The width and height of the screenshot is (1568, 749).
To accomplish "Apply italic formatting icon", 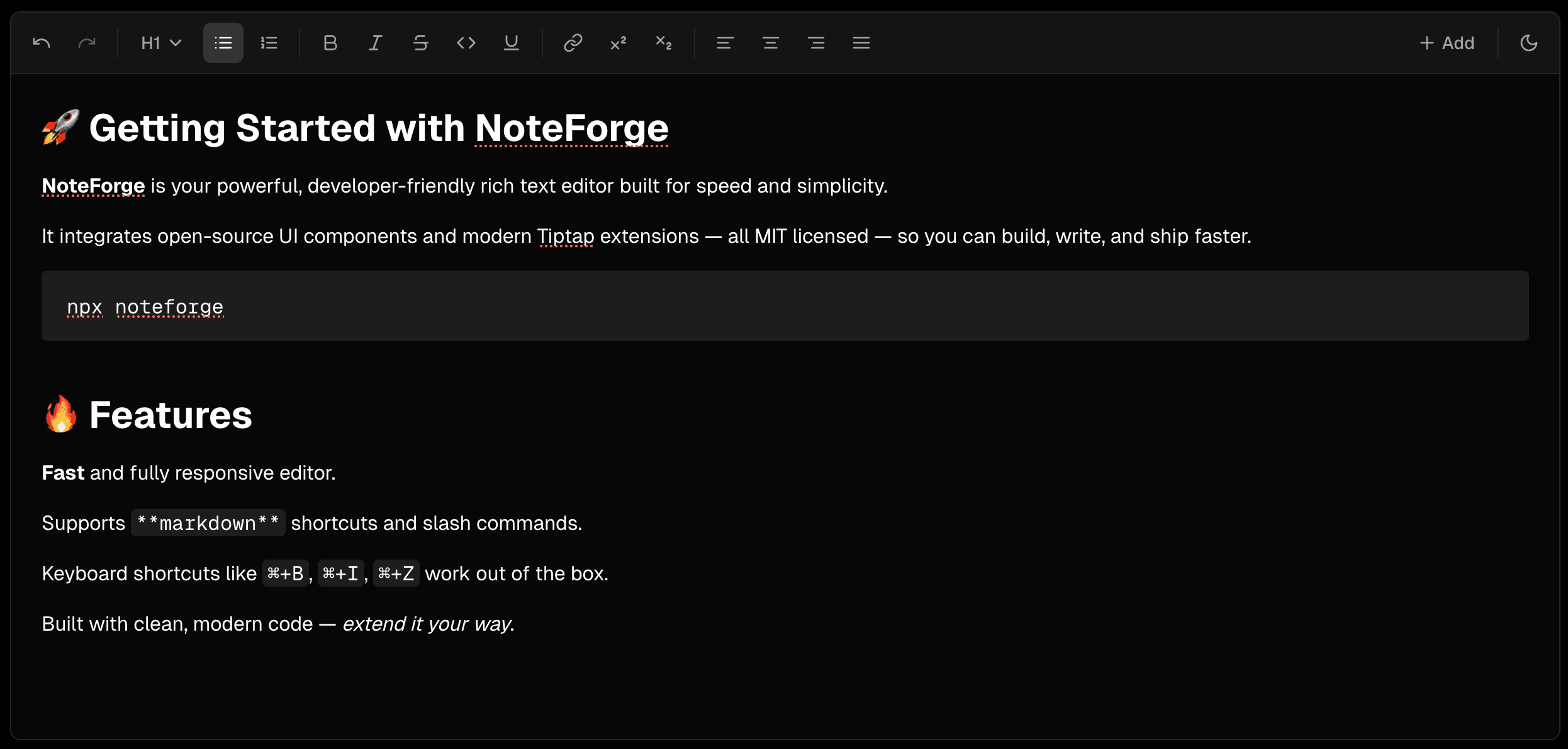I will click(x=375, y=43).
